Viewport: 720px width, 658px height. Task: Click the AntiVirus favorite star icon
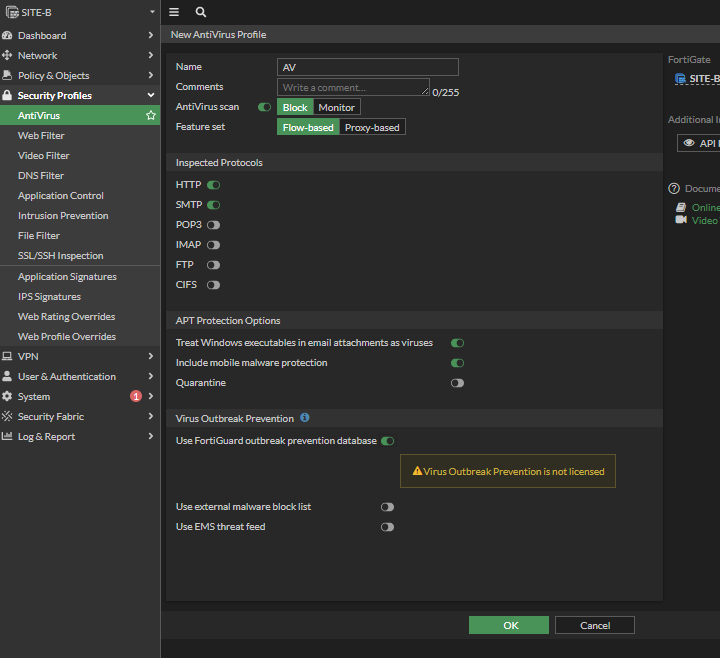tap(151, 116)
